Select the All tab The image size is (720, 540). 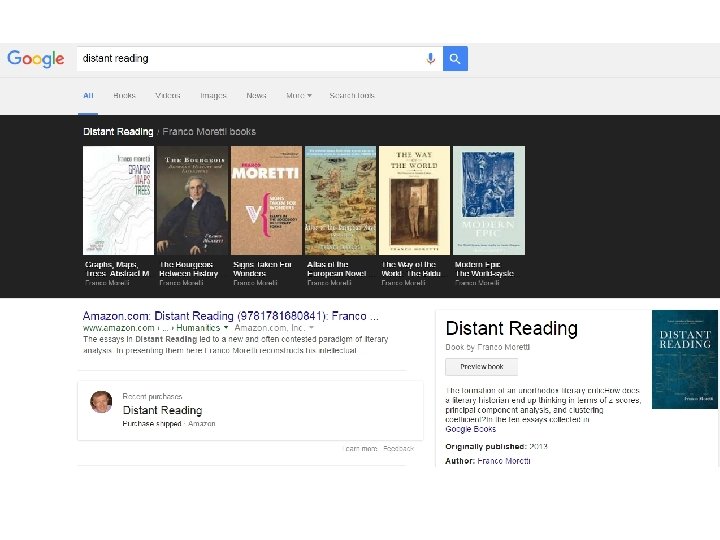pyautogui.click(x=88, y=96)
